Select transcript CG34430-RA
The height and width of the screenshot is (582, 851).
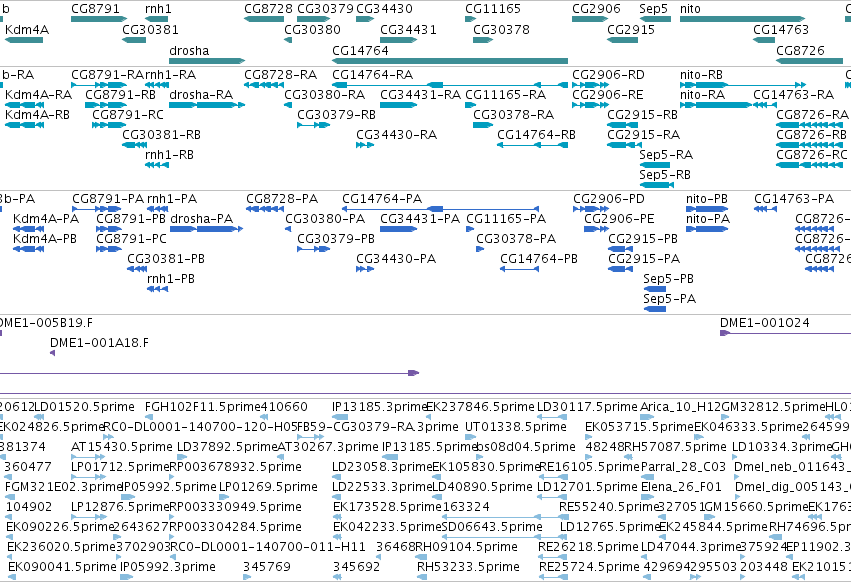point(365,145)
